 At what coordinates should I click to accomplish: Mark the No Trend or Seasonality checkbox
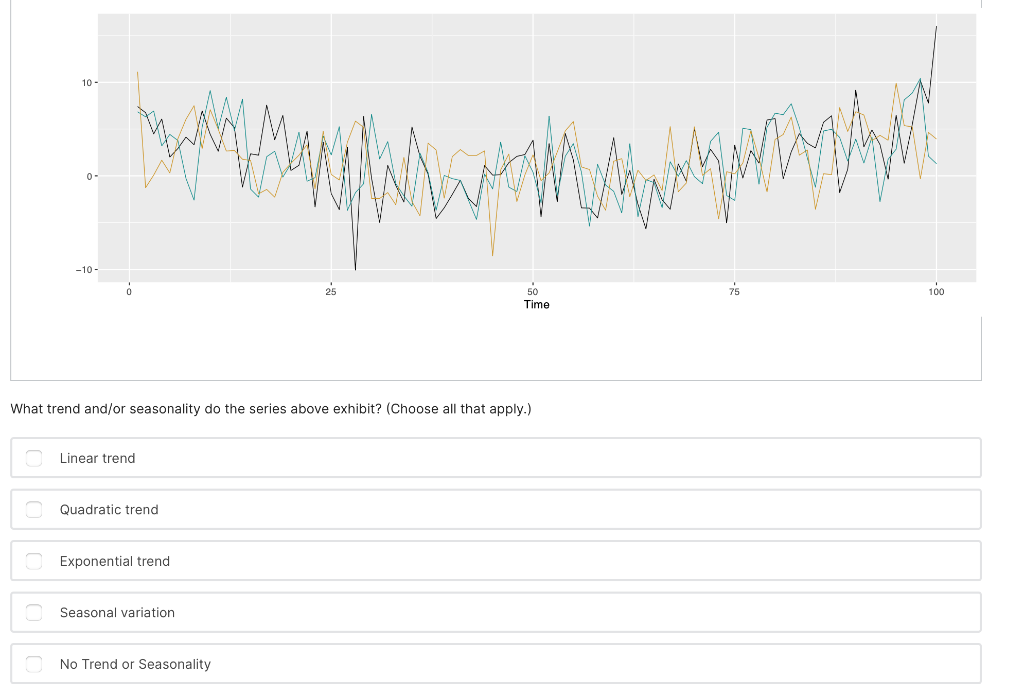point(34,664)
